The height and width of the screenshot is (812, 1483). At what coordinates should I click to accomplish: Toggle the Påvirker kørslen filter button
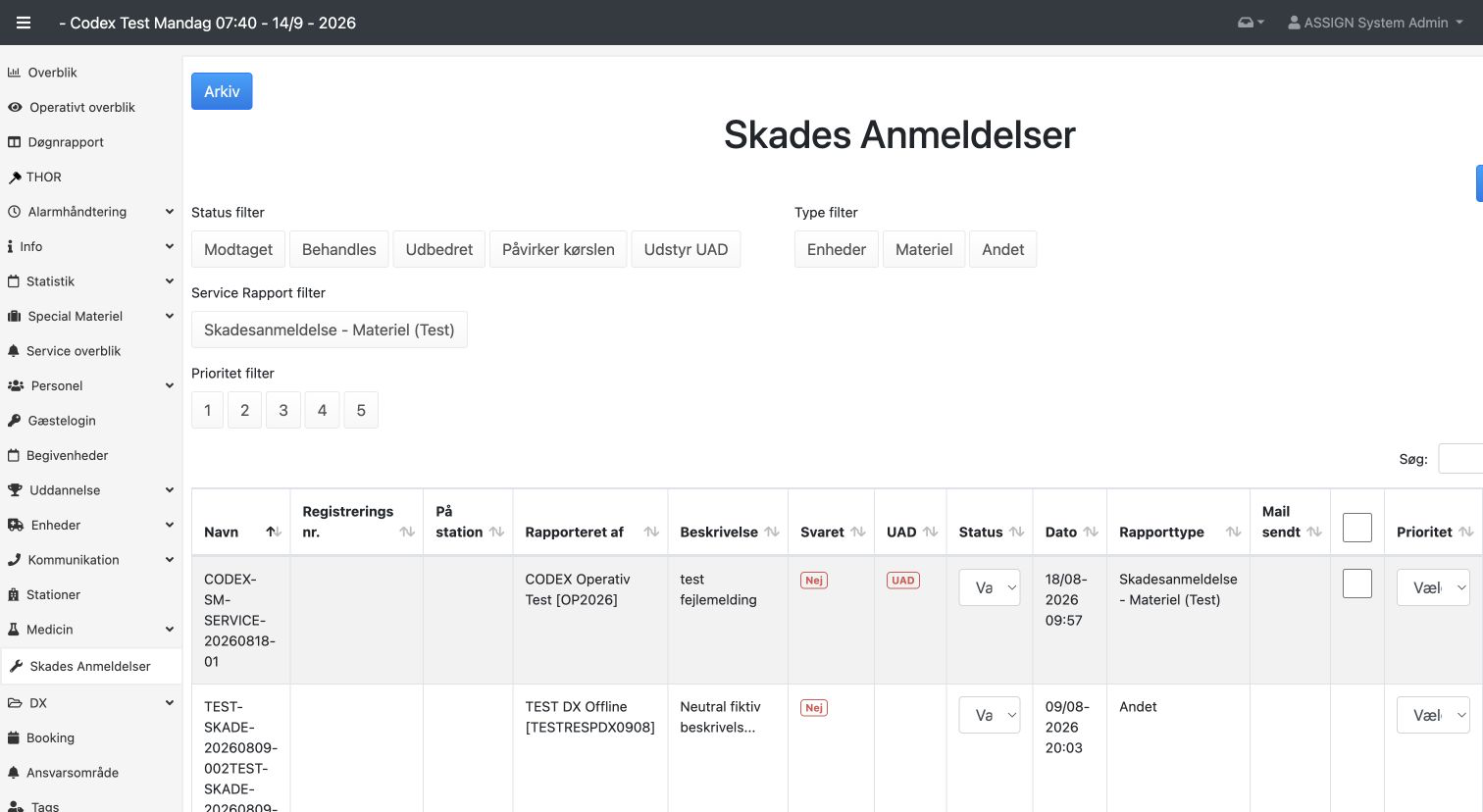558,249
